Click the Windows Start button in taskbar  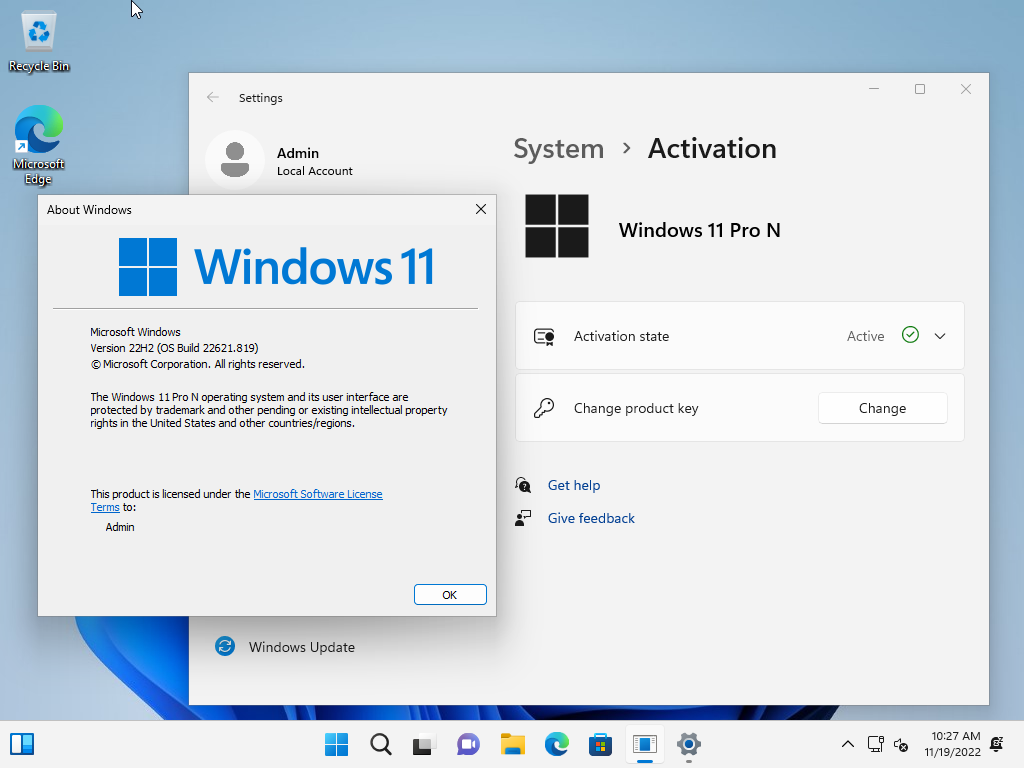337,744
